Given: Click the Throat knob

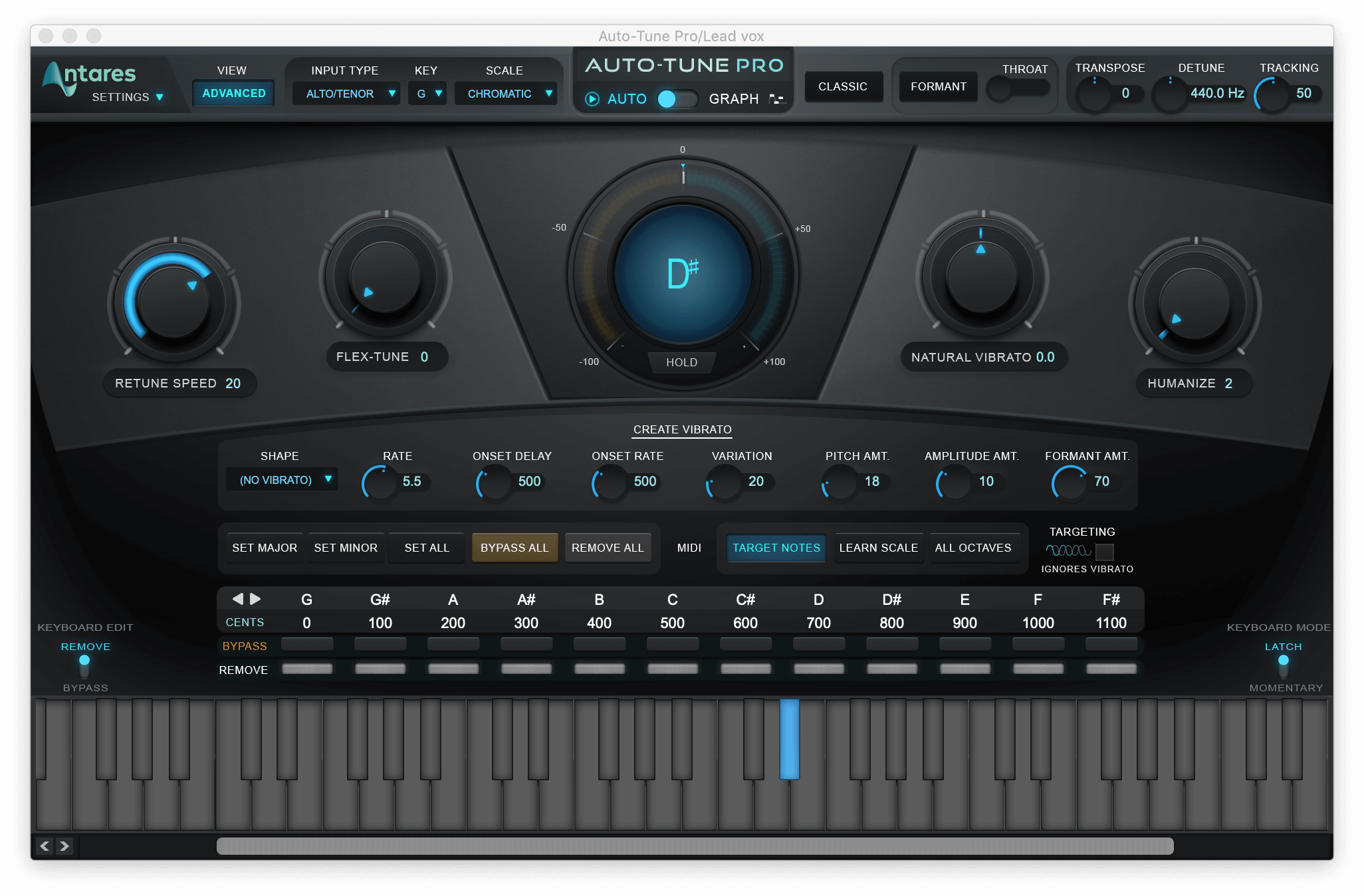Looking at the screenshot, I should 999,88.
